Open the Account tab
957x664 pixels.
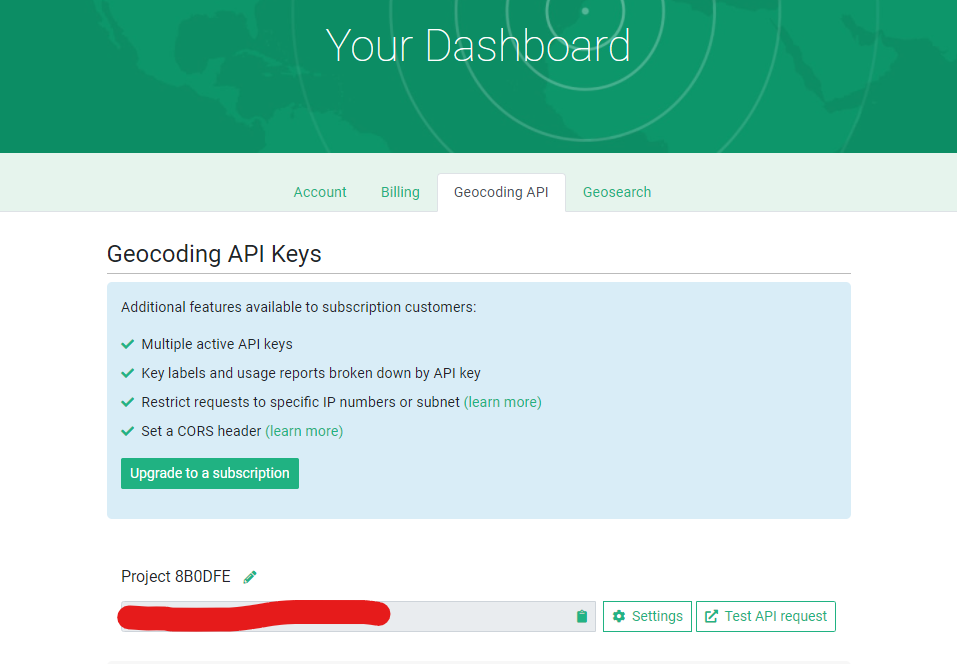(320, 192)
